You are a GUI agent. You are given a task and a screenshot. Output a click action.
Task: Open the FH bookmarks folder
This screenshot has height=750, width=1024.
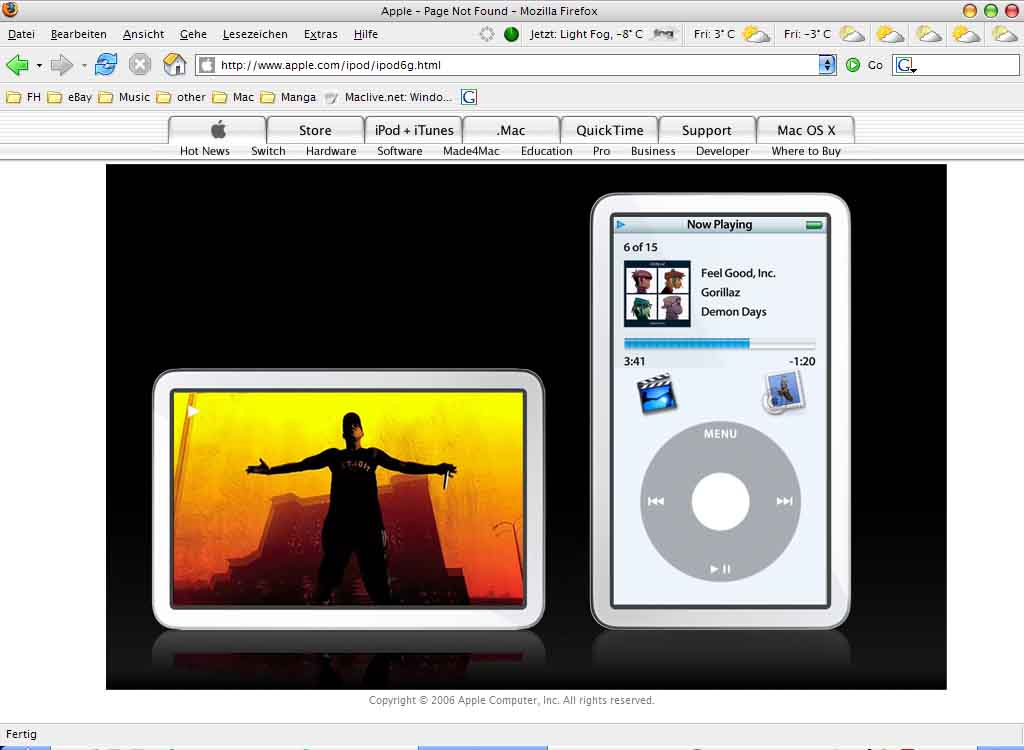[24, 97]
